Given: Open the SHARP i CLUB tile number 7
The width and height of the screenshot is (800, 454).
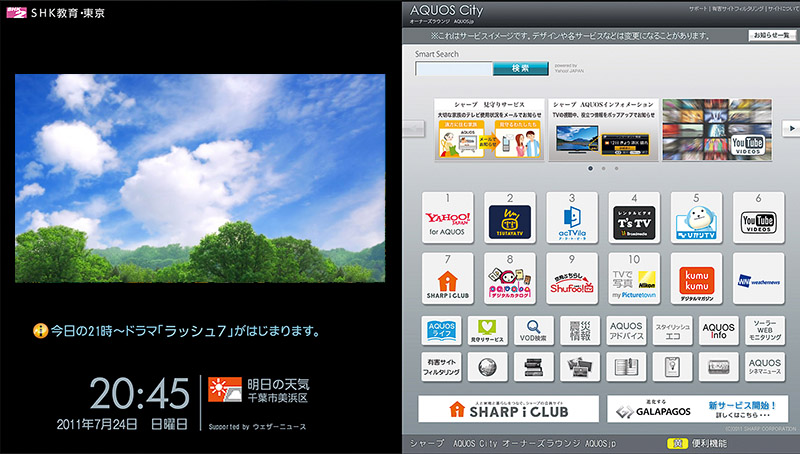Looking at the screenshot, I should (447, 279).
